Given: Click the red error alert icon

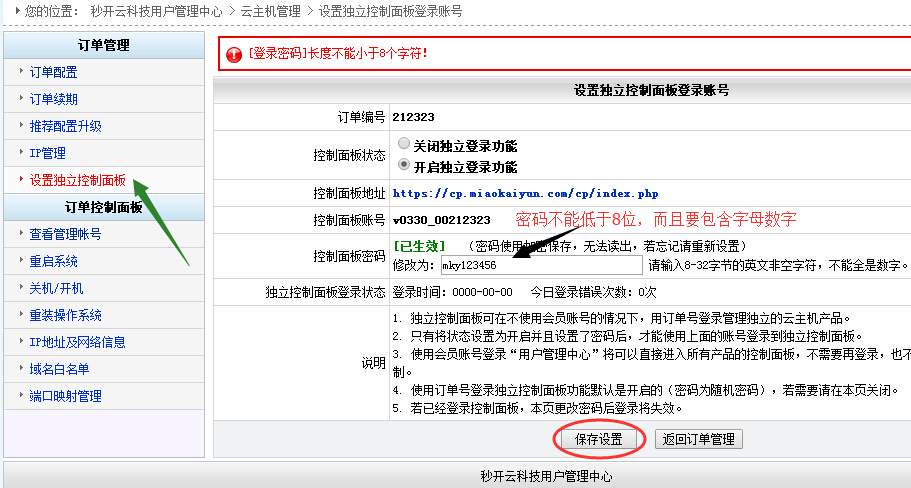Looking at the screenshot, I should coord(234,54).
